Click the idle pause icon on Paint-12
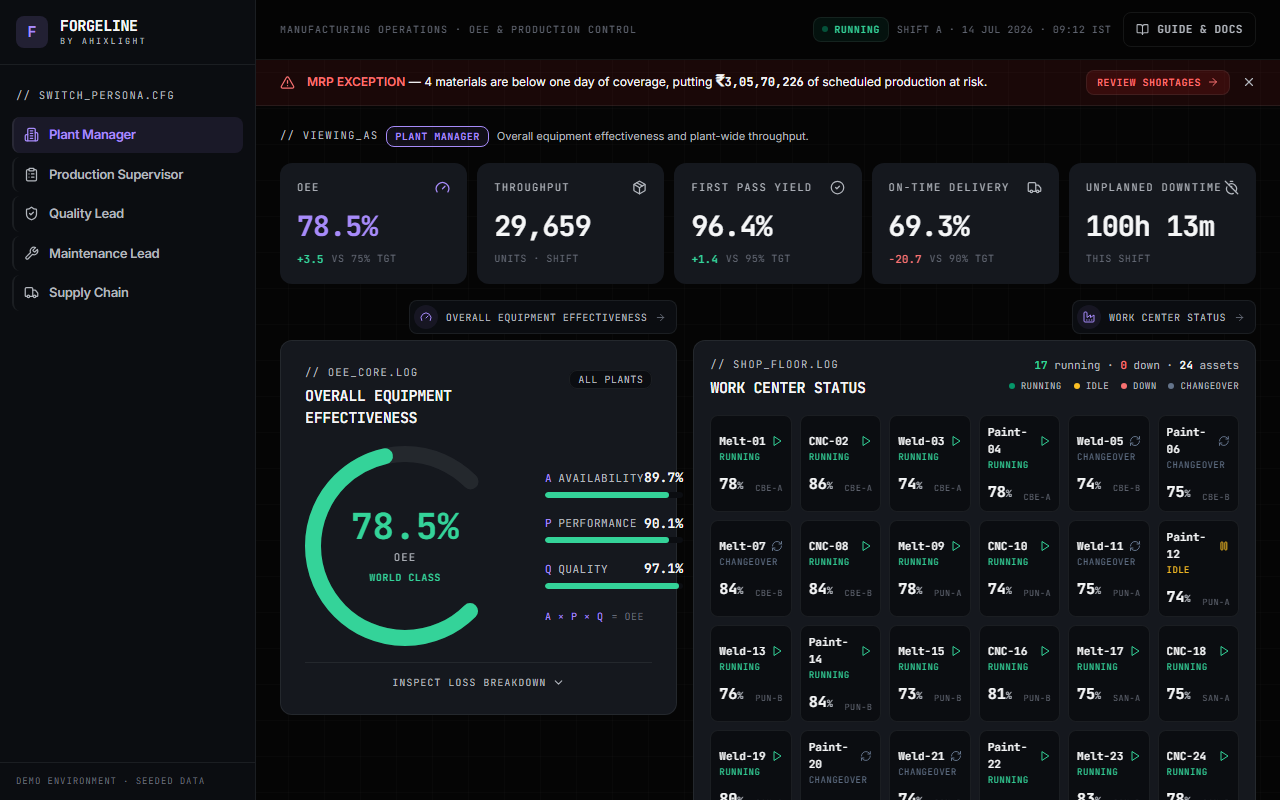Screen dimensions: 1280x800 tap(1224, 546)
